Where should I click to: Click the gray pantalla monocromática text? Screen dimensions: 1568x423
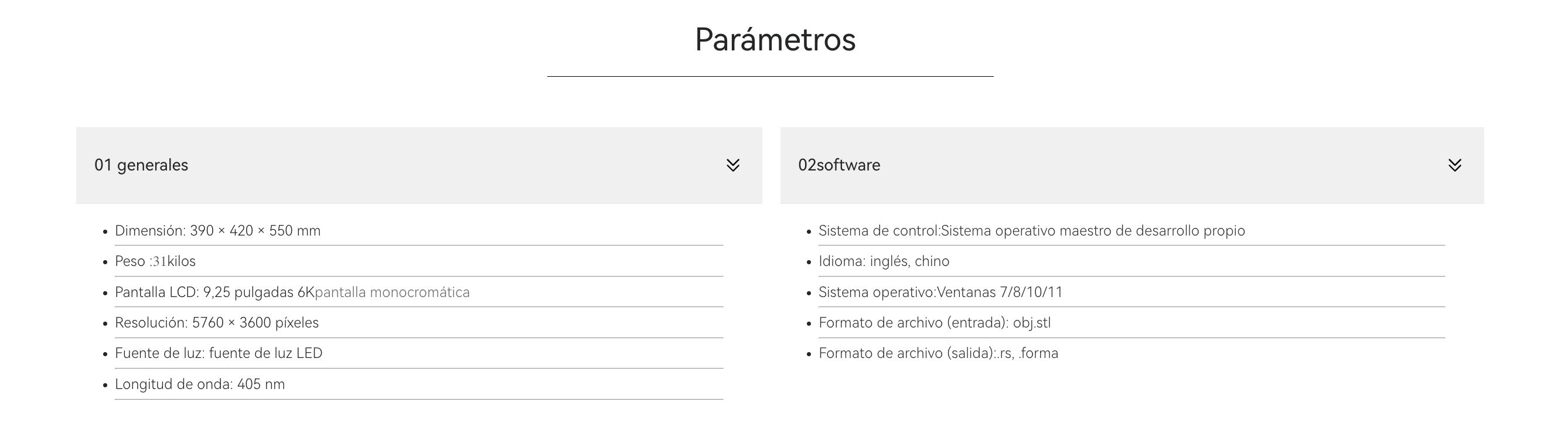(x=392, y=292)
